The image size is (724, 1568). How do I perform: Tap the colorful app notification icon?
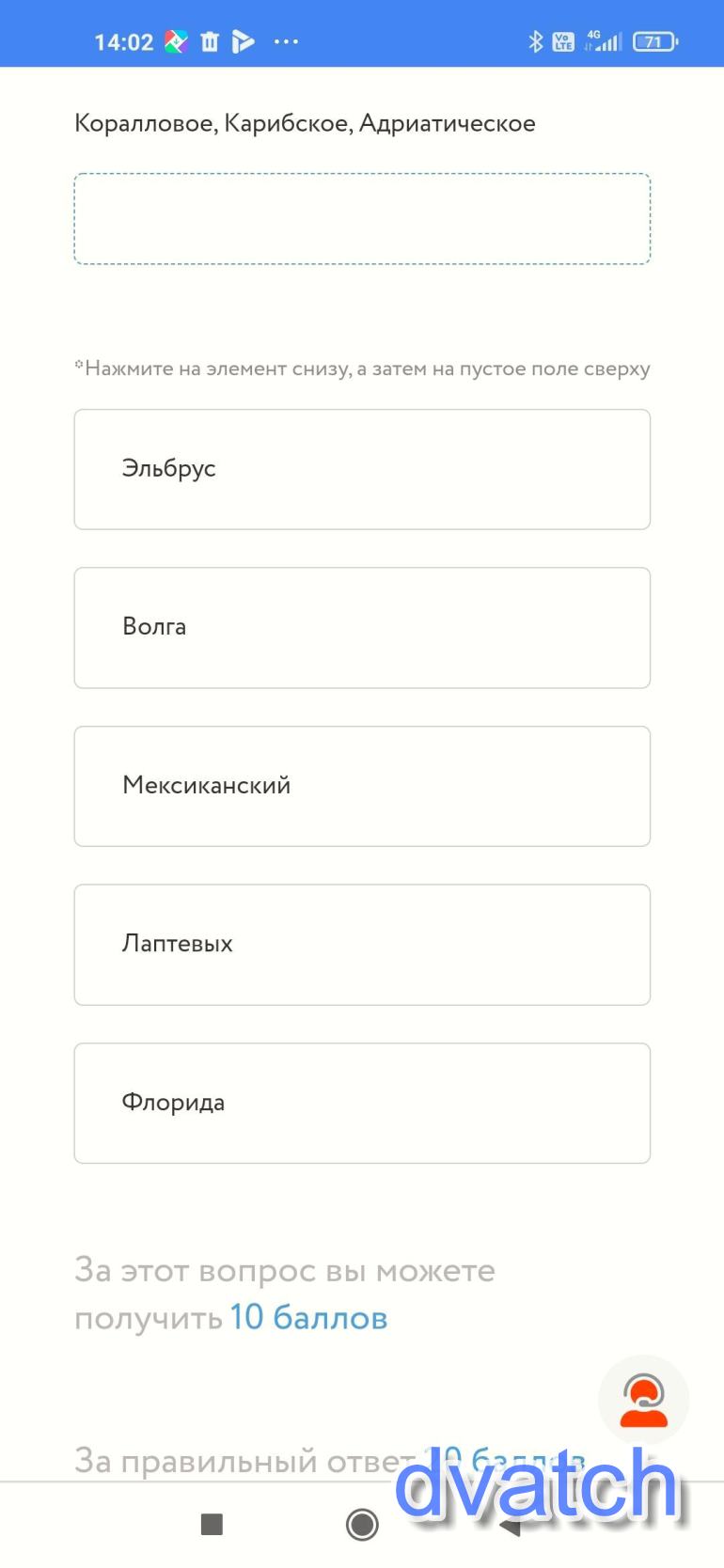[x=176, y=41]
